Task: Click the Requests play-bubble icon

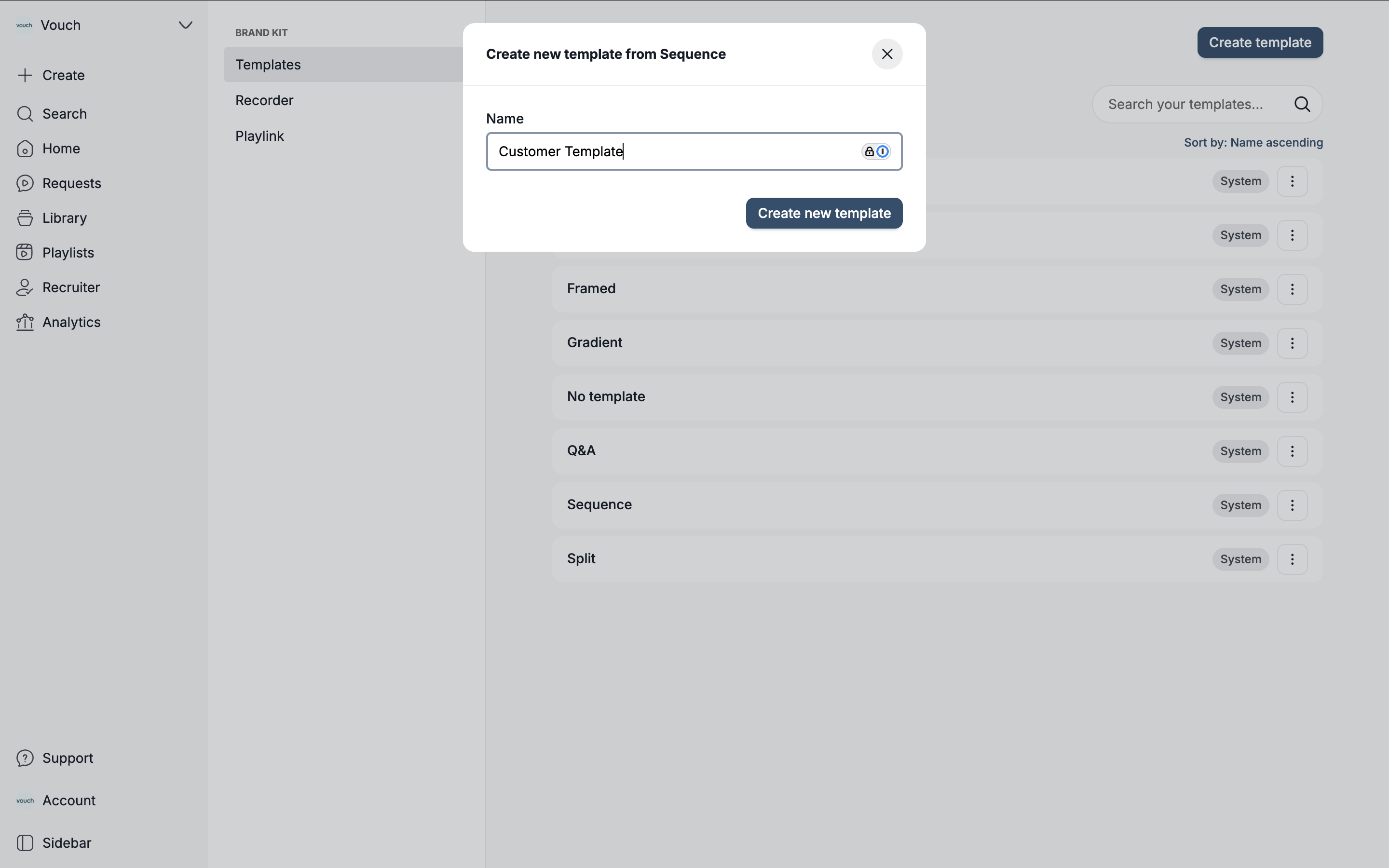Action: pos(25,183)
